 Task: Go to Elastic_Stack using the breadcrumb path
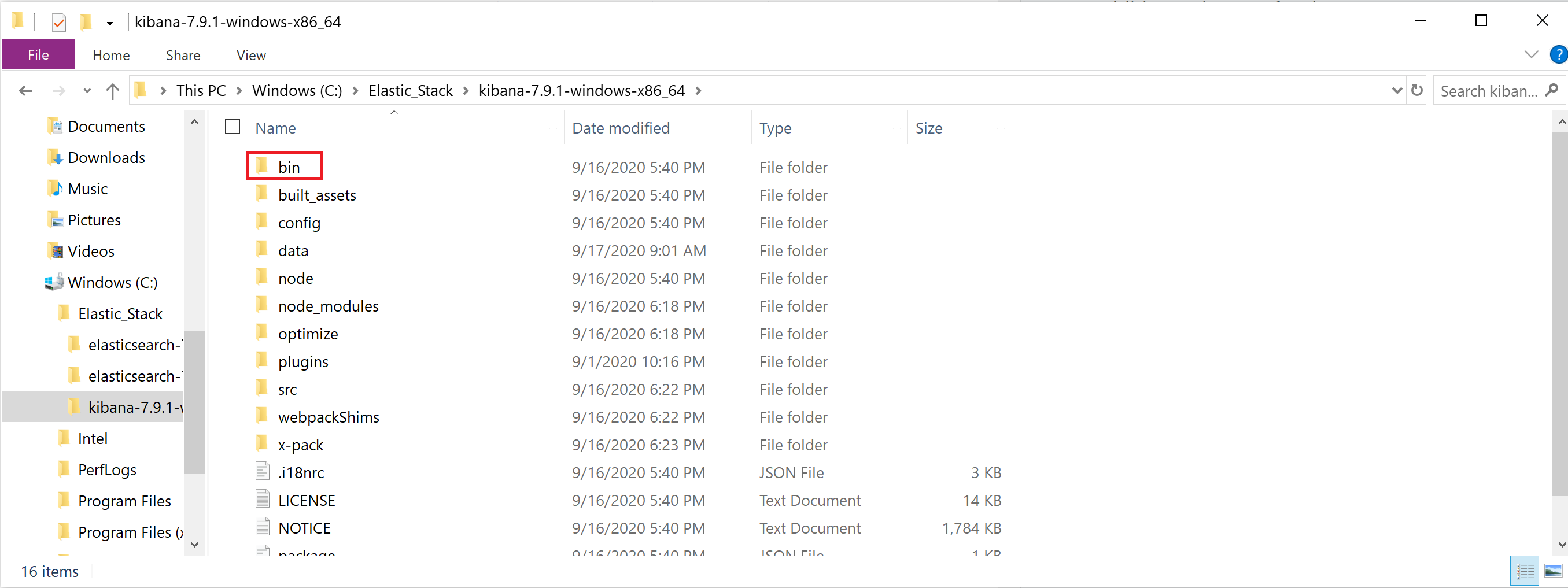click(410, 90)
